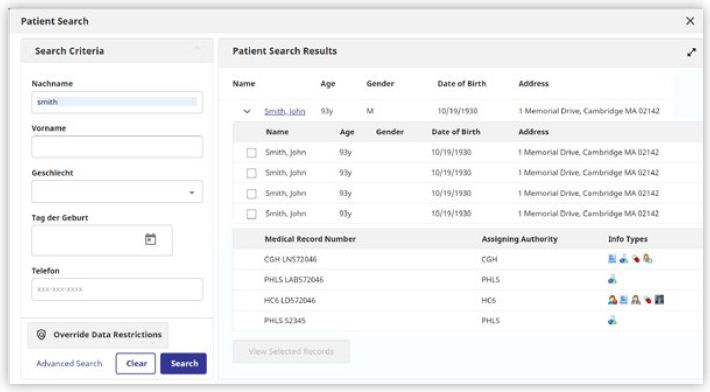
Task: Select the PHLS 52345 record number
Action: tap(284, 320)
